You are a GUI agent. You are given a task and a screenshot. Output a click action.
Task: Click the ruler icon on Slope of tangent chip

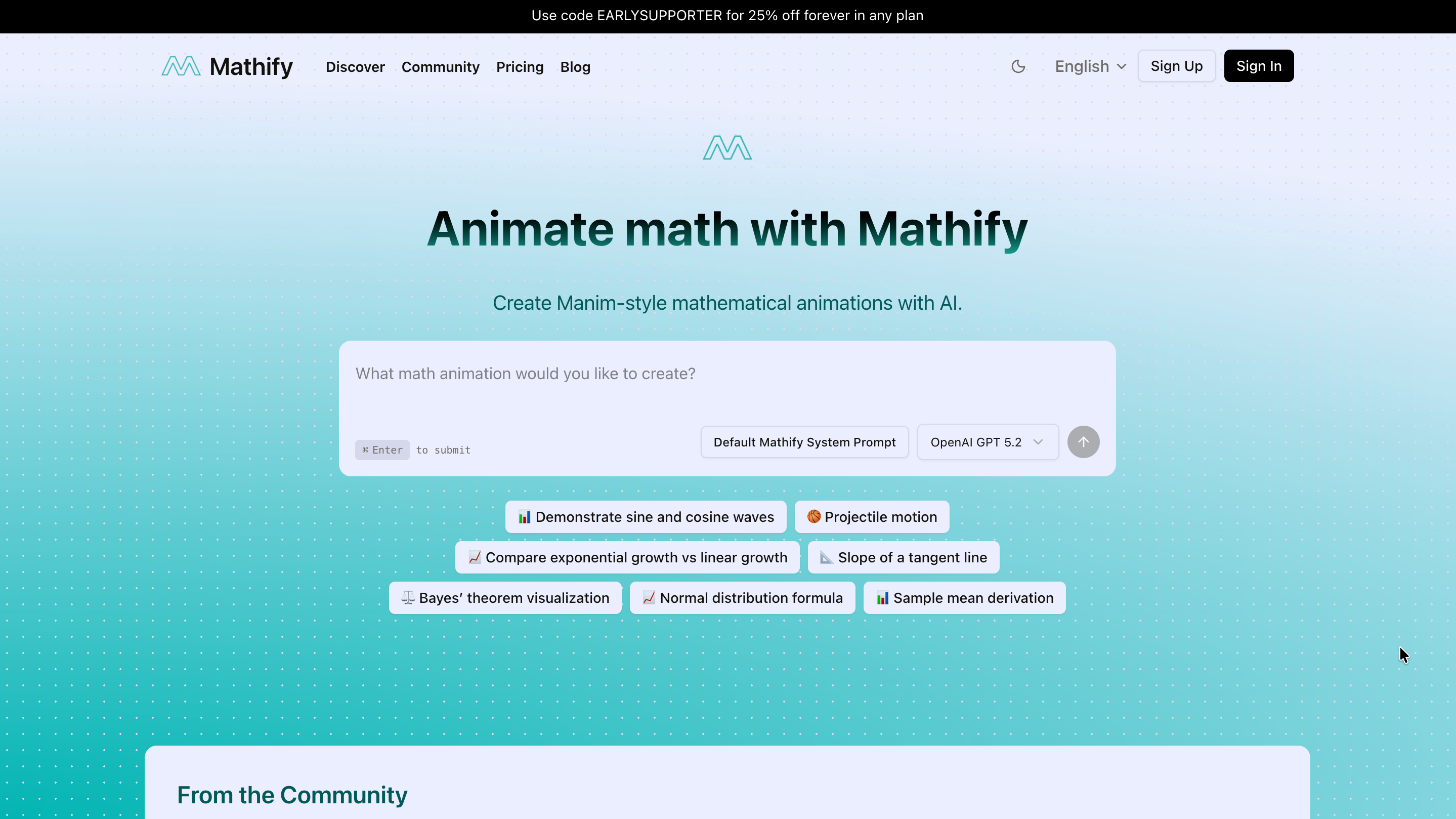[x=826, y=558]
